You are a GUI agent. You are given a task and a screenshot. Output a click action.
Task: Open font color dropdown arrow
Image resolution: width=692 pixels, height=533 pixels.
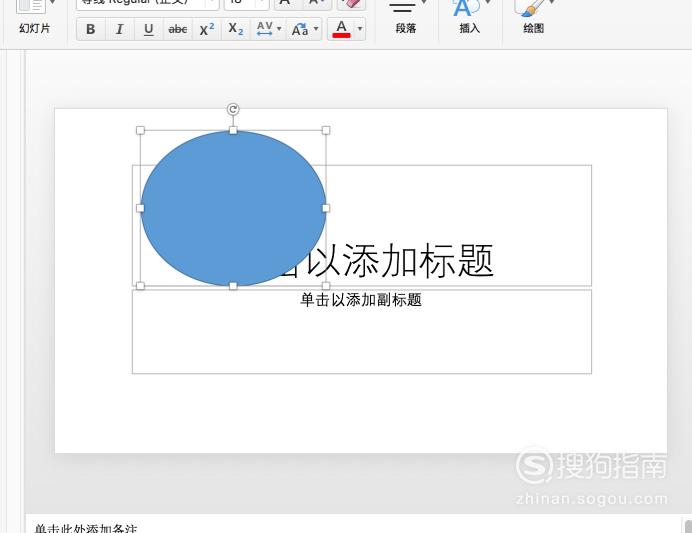[x=360, y=29]
